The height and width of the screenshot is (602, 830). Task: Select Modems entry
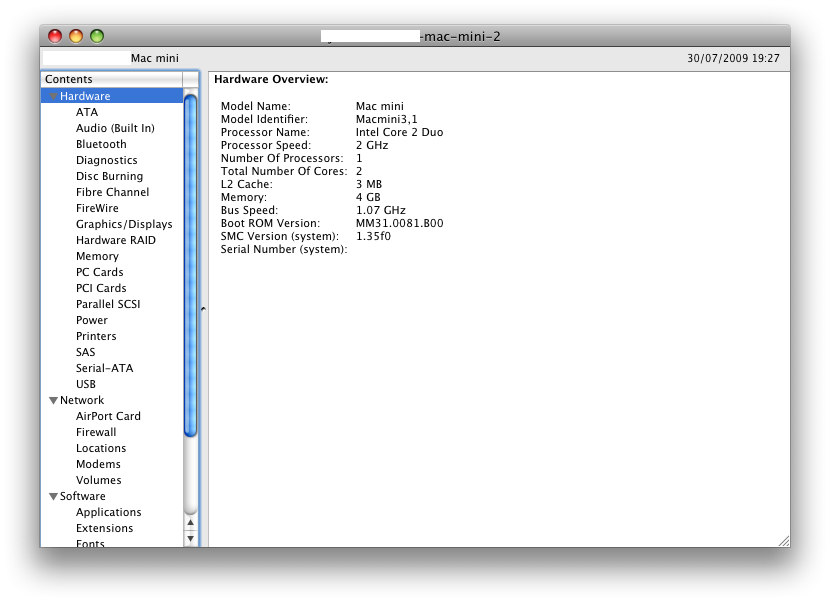(x=98, y=464)
